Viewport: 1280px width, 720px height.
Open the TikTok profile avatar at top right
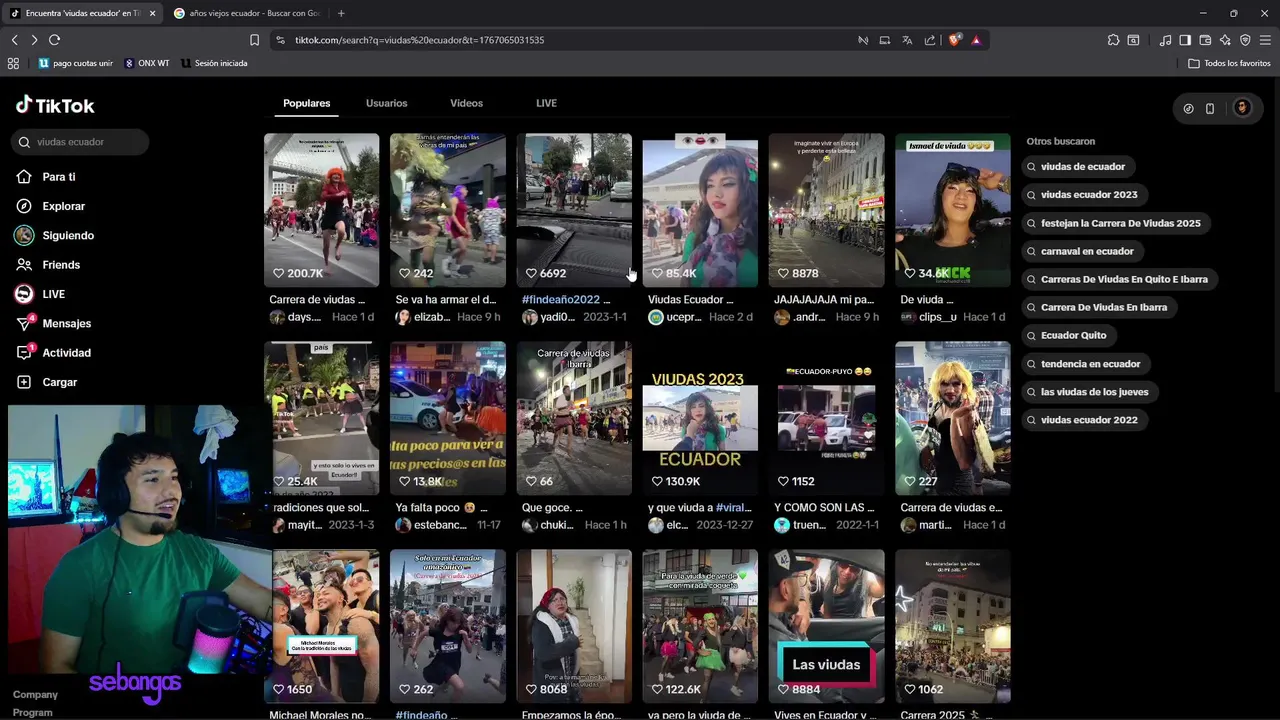pyautogui.click(x=1242, y=108)
